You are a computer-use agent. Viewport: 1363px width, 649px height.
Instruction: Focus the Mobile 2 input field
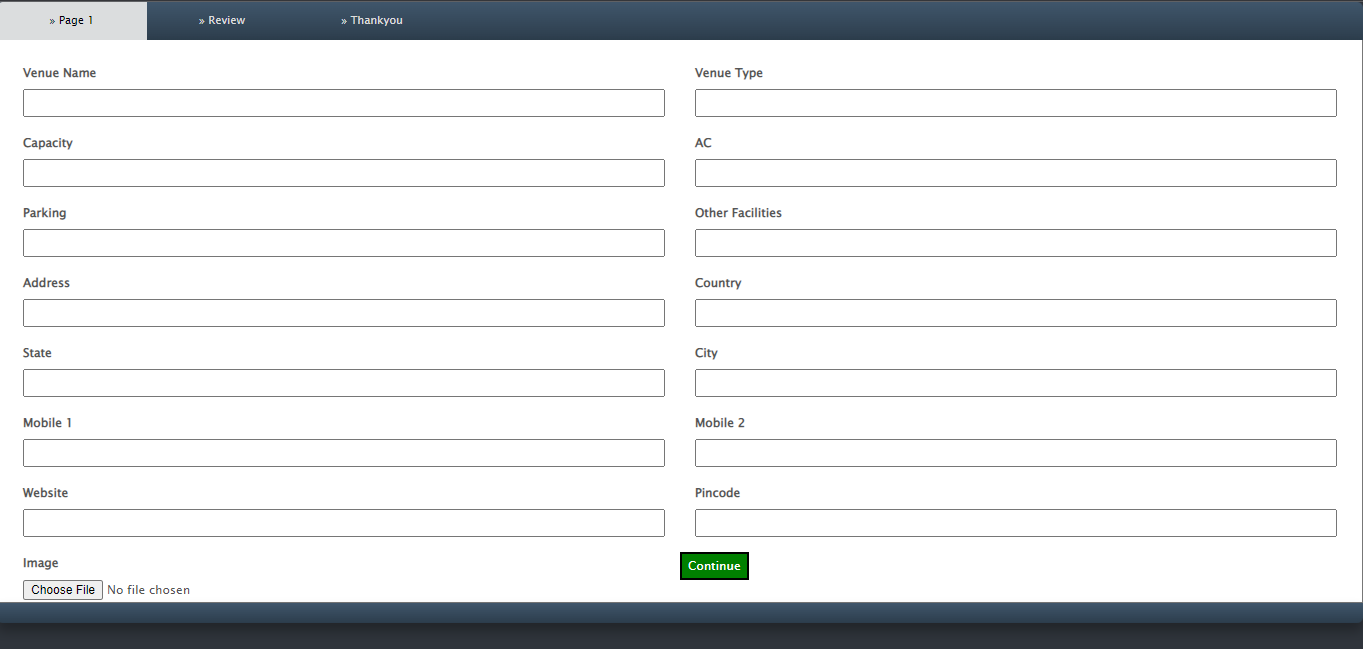pyautogui.click(x=1015, y=453)
